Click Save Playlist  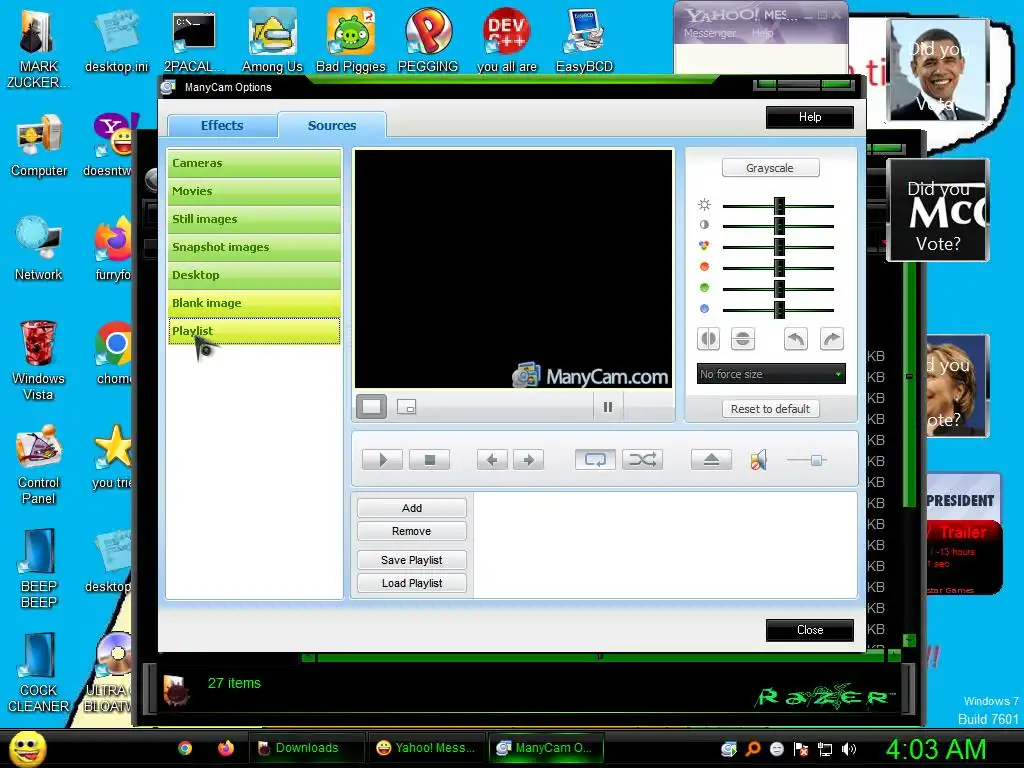point(411,560)
